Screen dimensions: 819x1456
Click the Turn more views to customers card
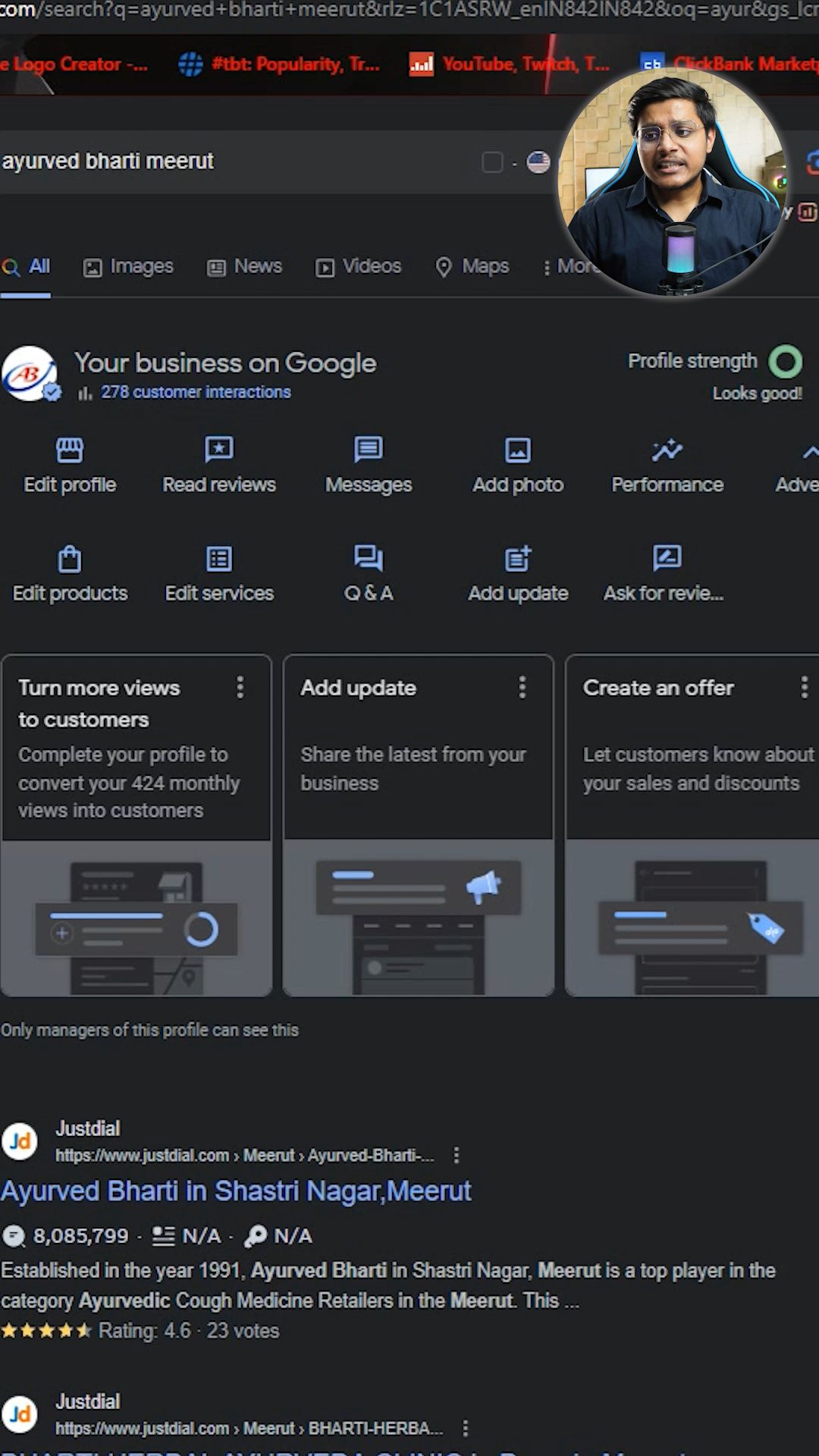[136, 825]
